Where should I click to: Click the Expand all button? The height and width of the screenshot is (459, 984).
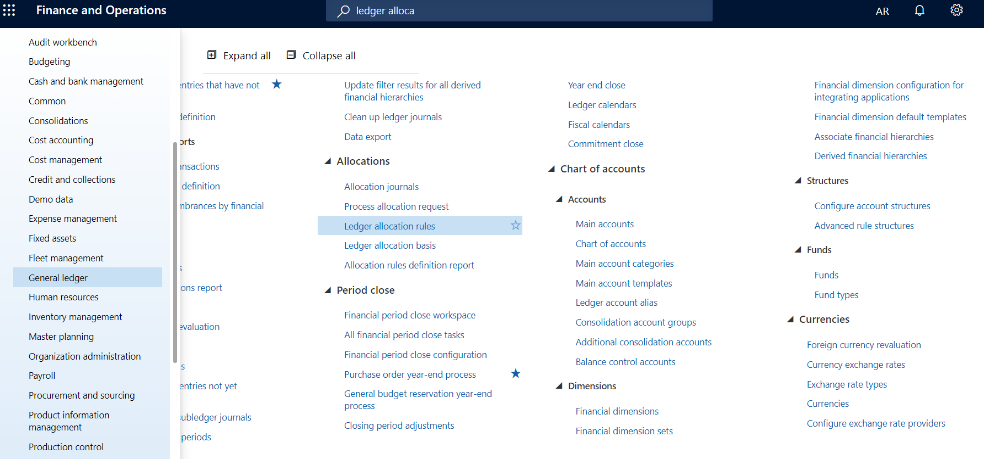[x=238, y=55]
